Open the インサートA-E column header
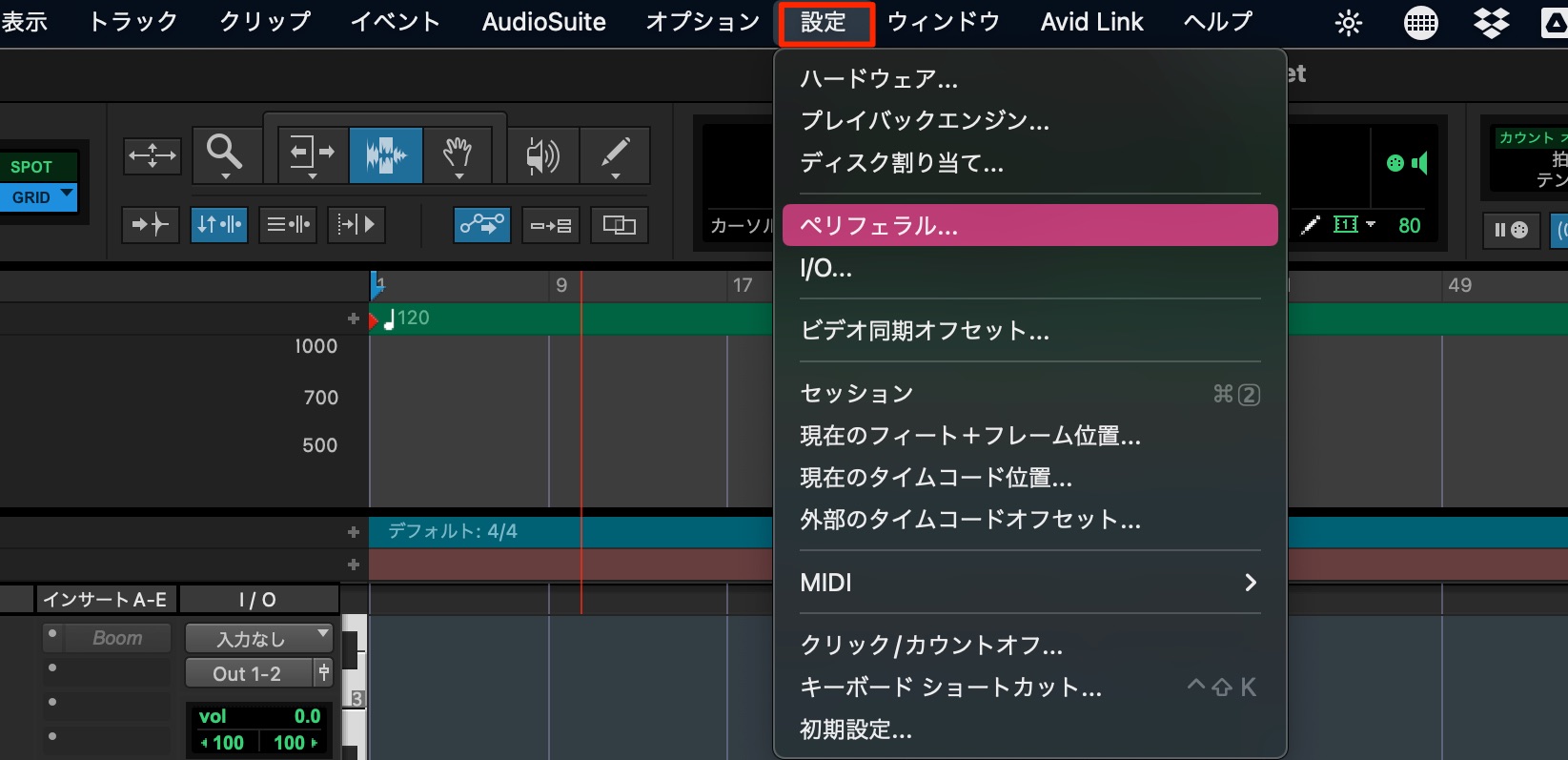The height and width of the screenshot is (760, 1568). 106,599
